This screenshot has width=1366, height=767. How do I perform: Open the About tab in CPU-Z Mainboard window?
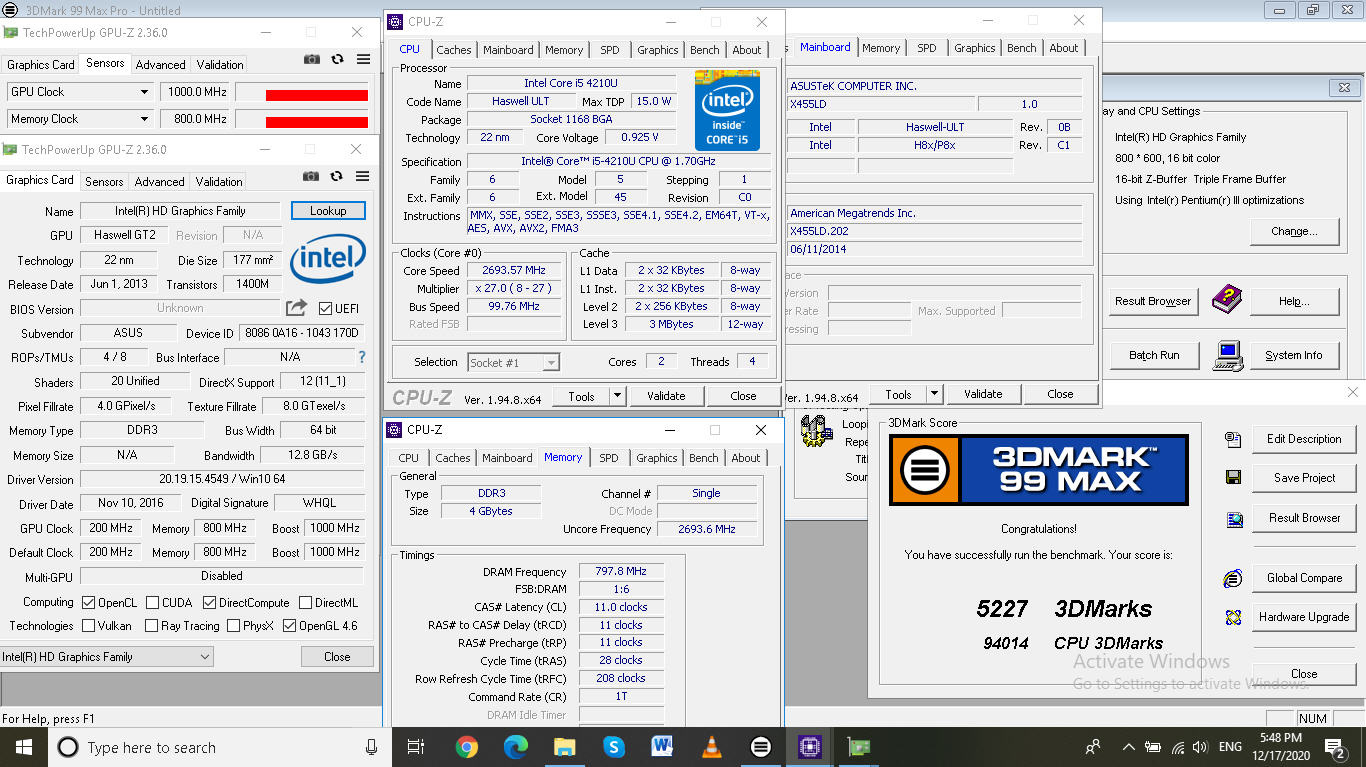[x=1063, y=47]
